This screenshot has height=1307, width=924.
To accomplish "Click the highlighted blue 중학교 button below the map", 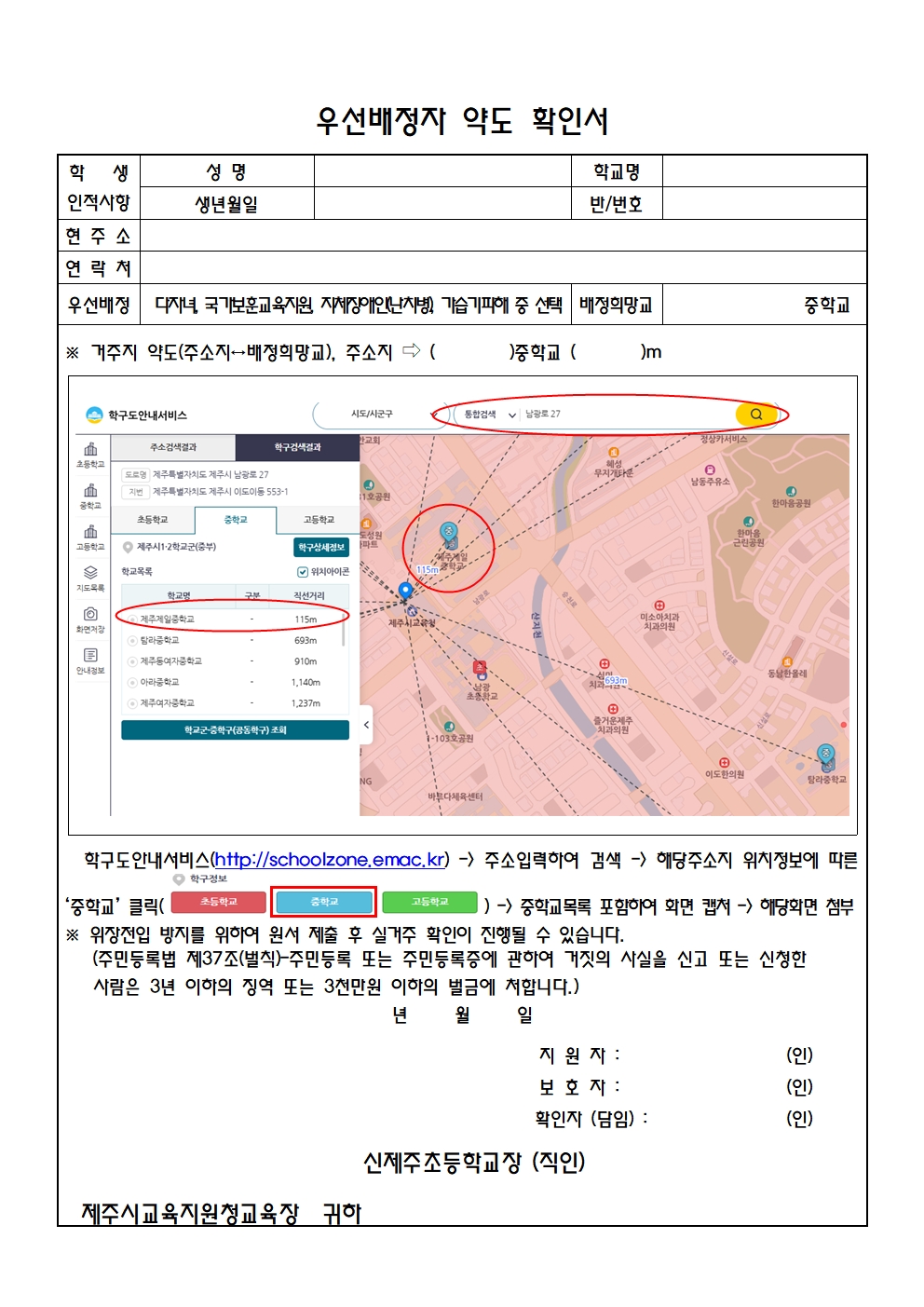I will click(323, 903).
